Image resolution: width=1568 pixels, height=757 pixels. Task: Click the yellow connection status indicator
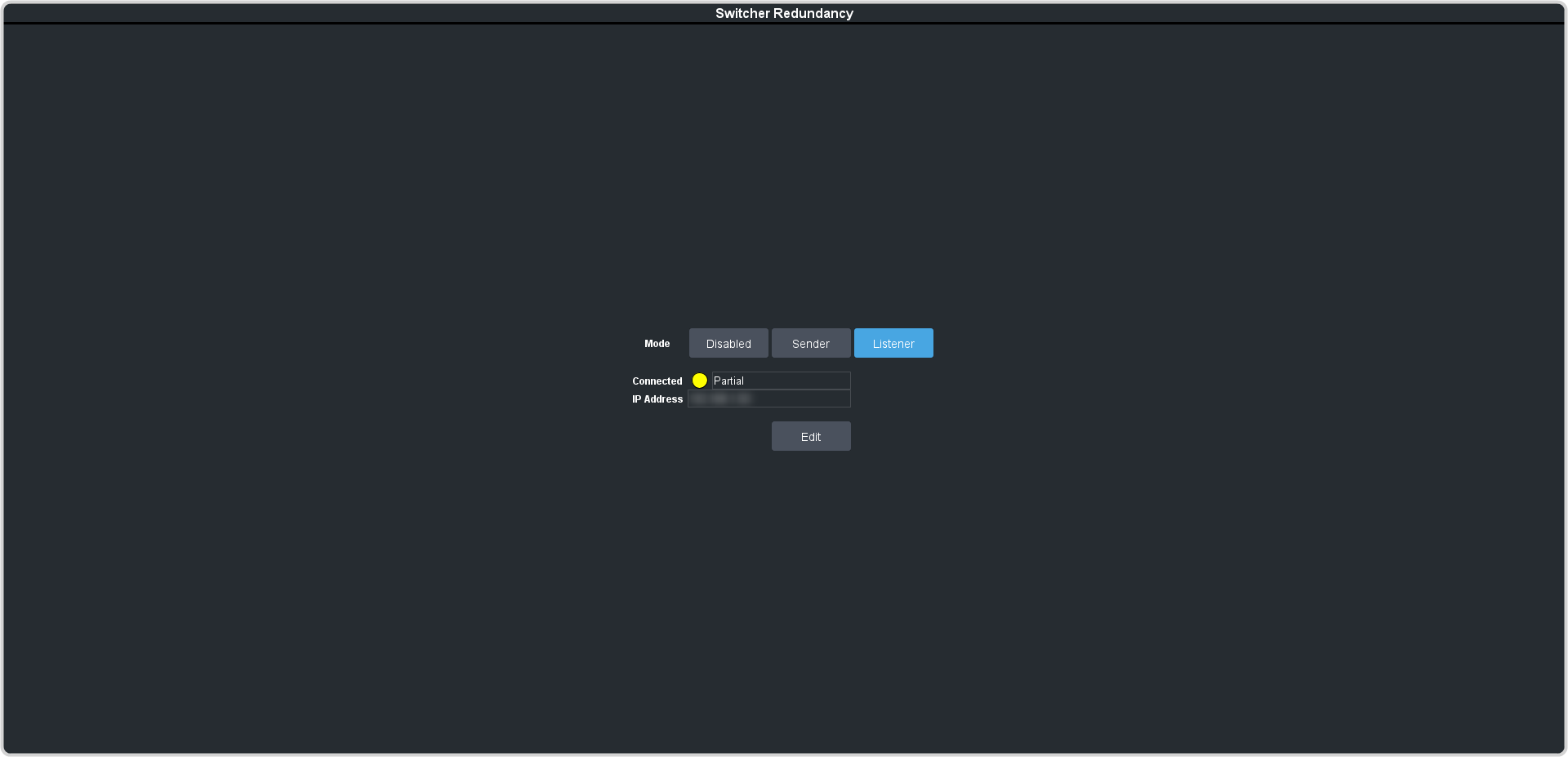700,381
